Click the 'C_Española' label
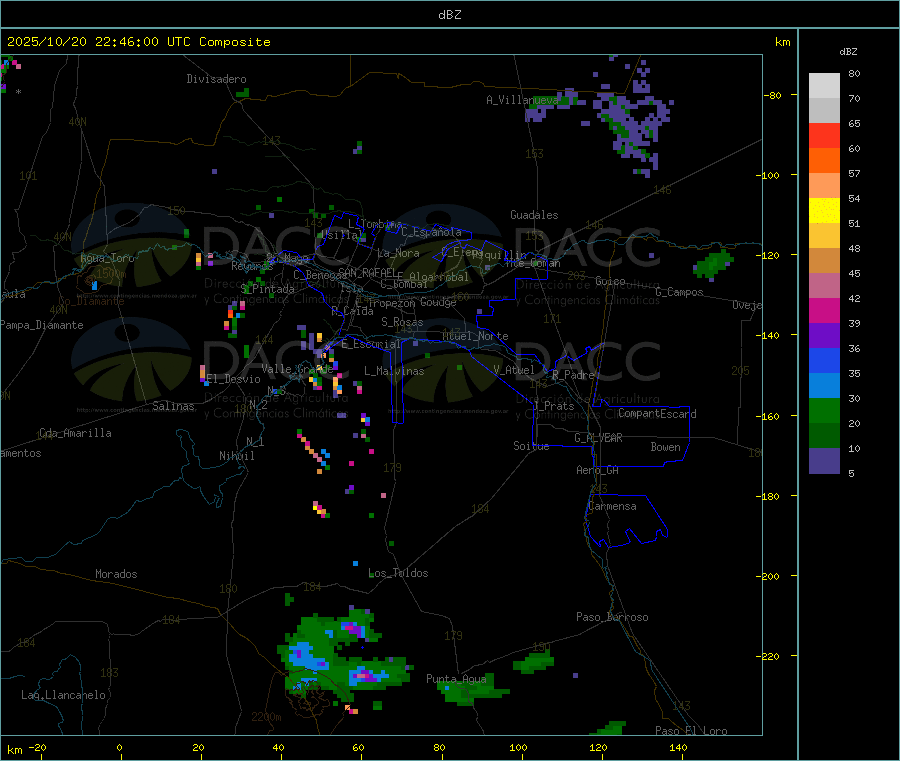Screen dimensions: 900x761 coord(431,232)
